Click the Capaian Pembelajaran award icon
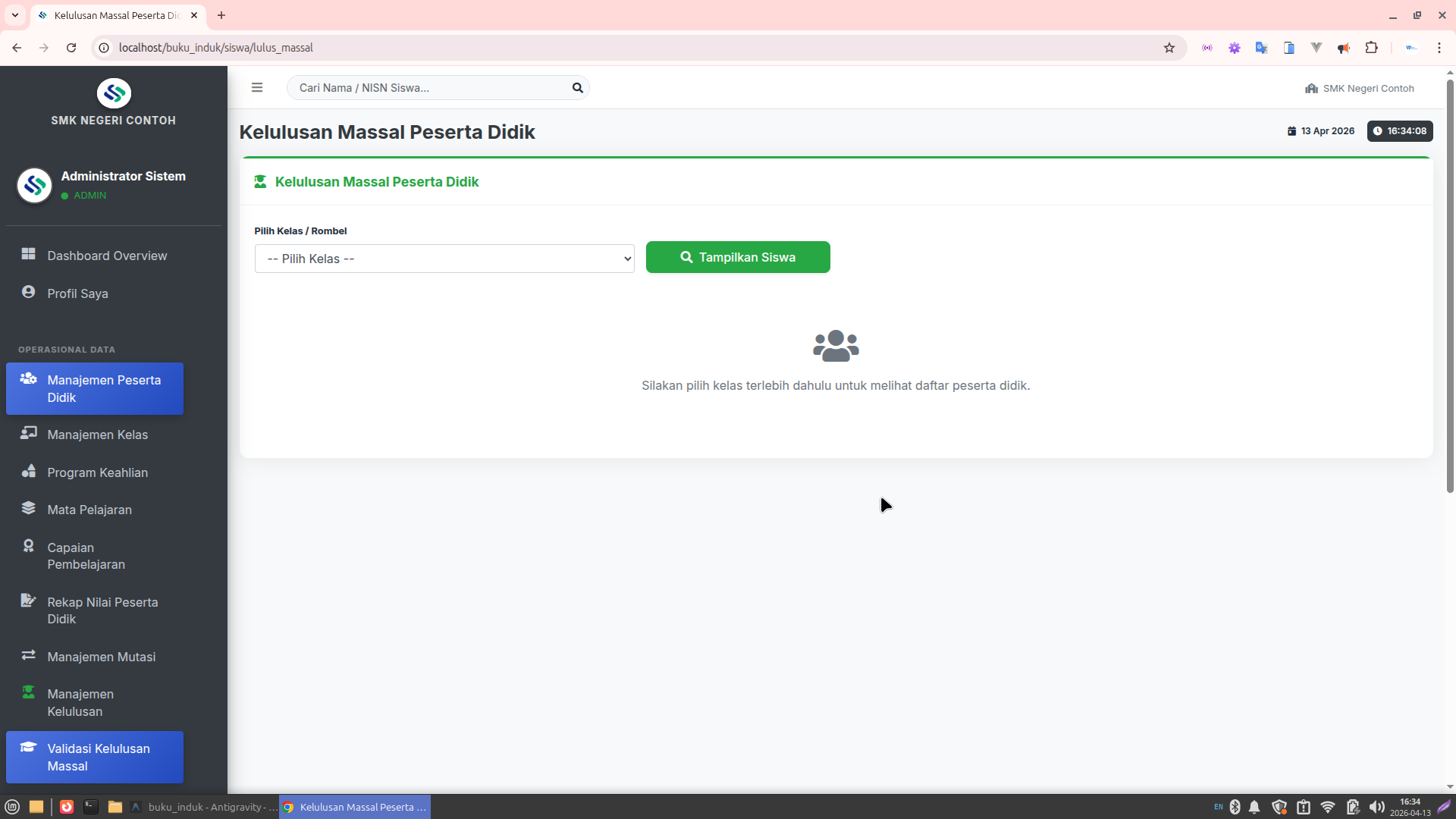This screenshot has width=1456, height=819. pyautogui.click(x=29, y=546)
